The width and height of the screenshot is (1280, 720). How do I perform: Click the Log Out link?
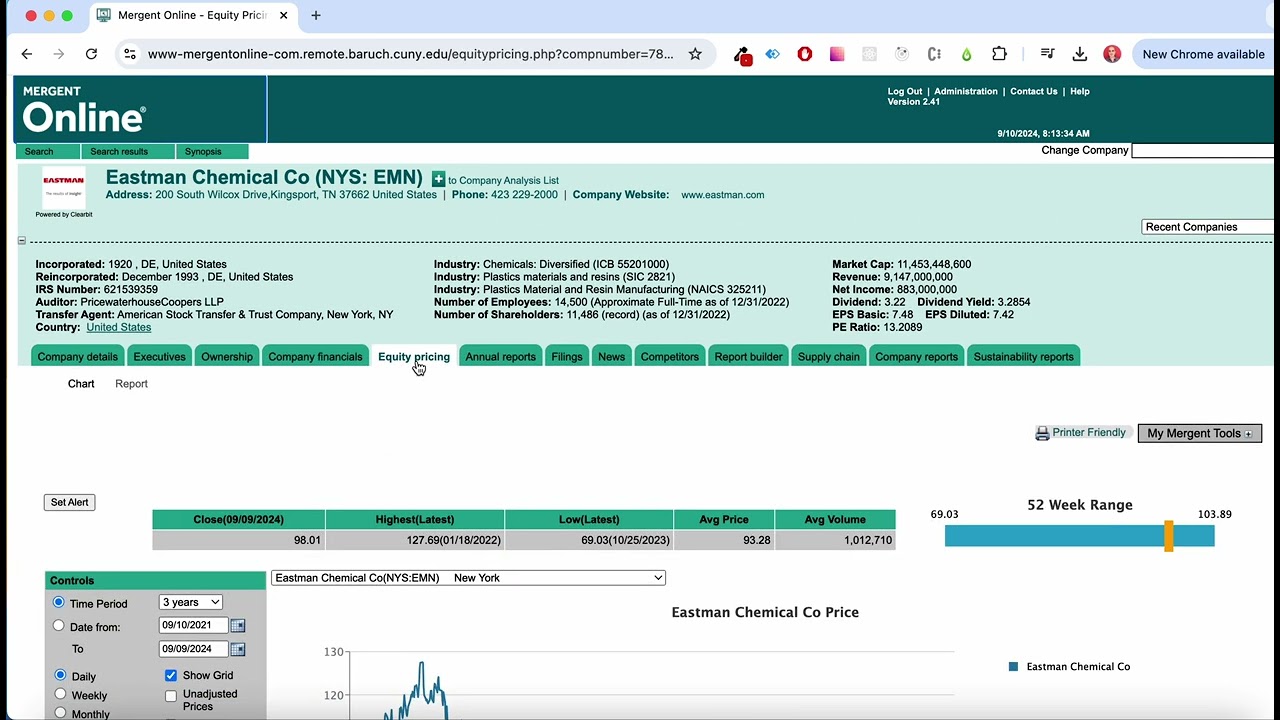[x=905, y=91]
